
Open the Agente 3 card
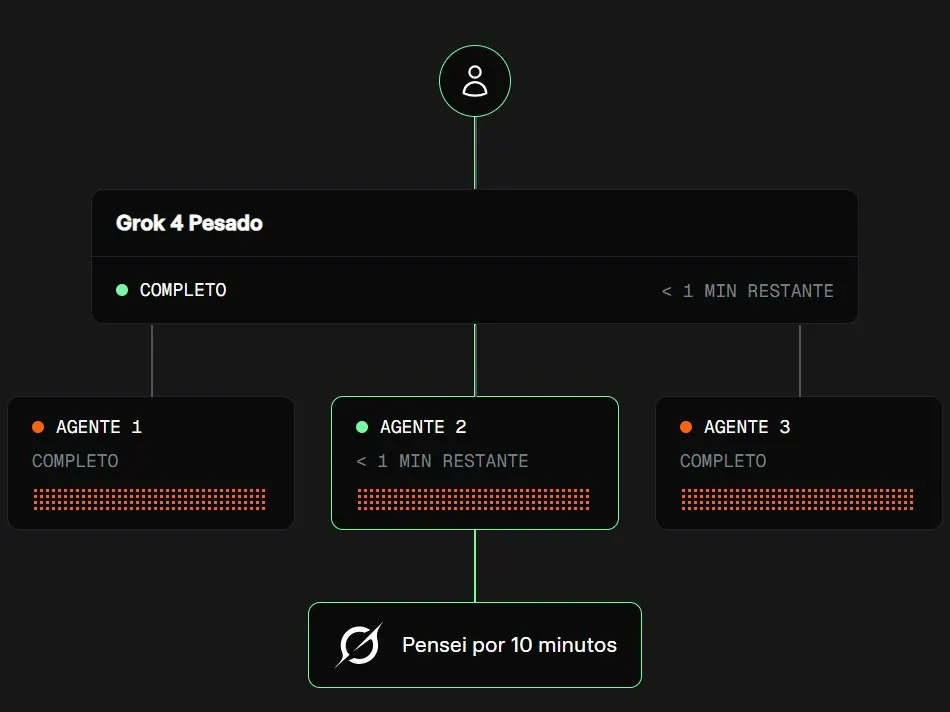[799, 463]
